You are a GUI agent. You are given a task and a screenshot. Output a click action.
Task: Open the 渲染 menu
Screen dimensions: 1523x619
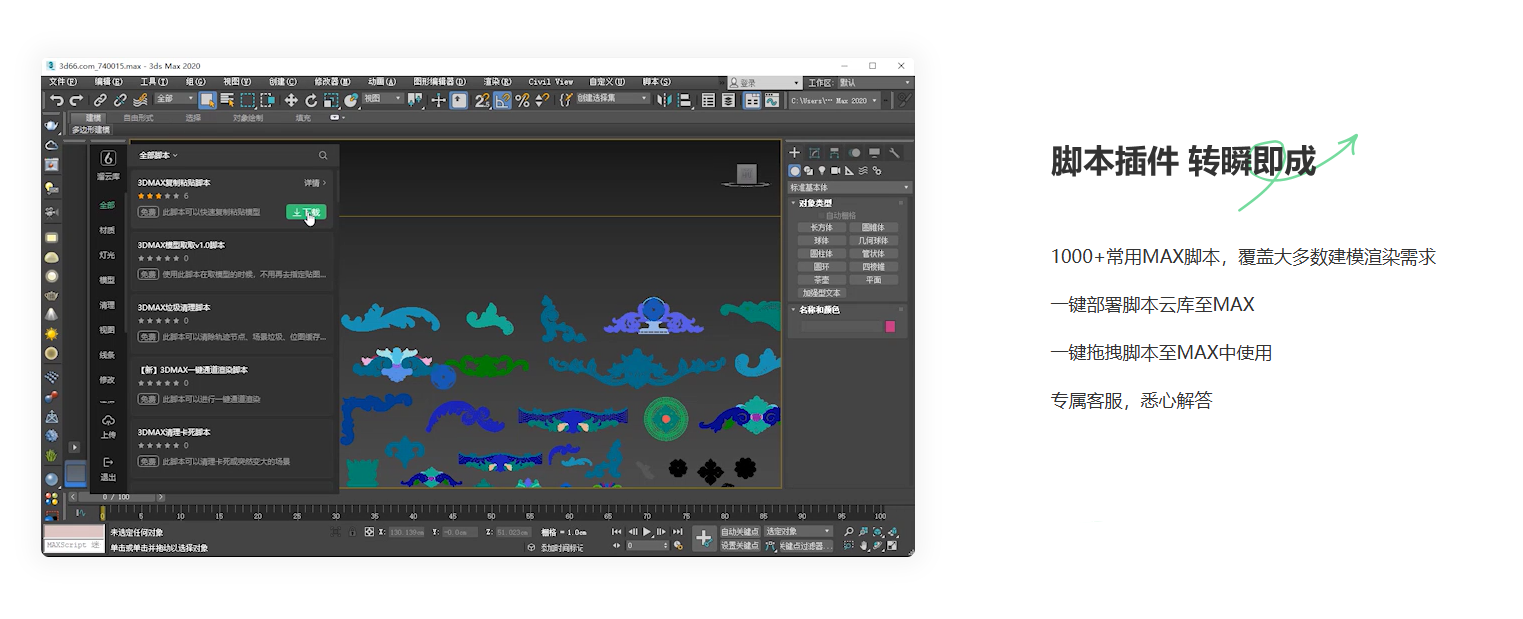coord(498,82)
